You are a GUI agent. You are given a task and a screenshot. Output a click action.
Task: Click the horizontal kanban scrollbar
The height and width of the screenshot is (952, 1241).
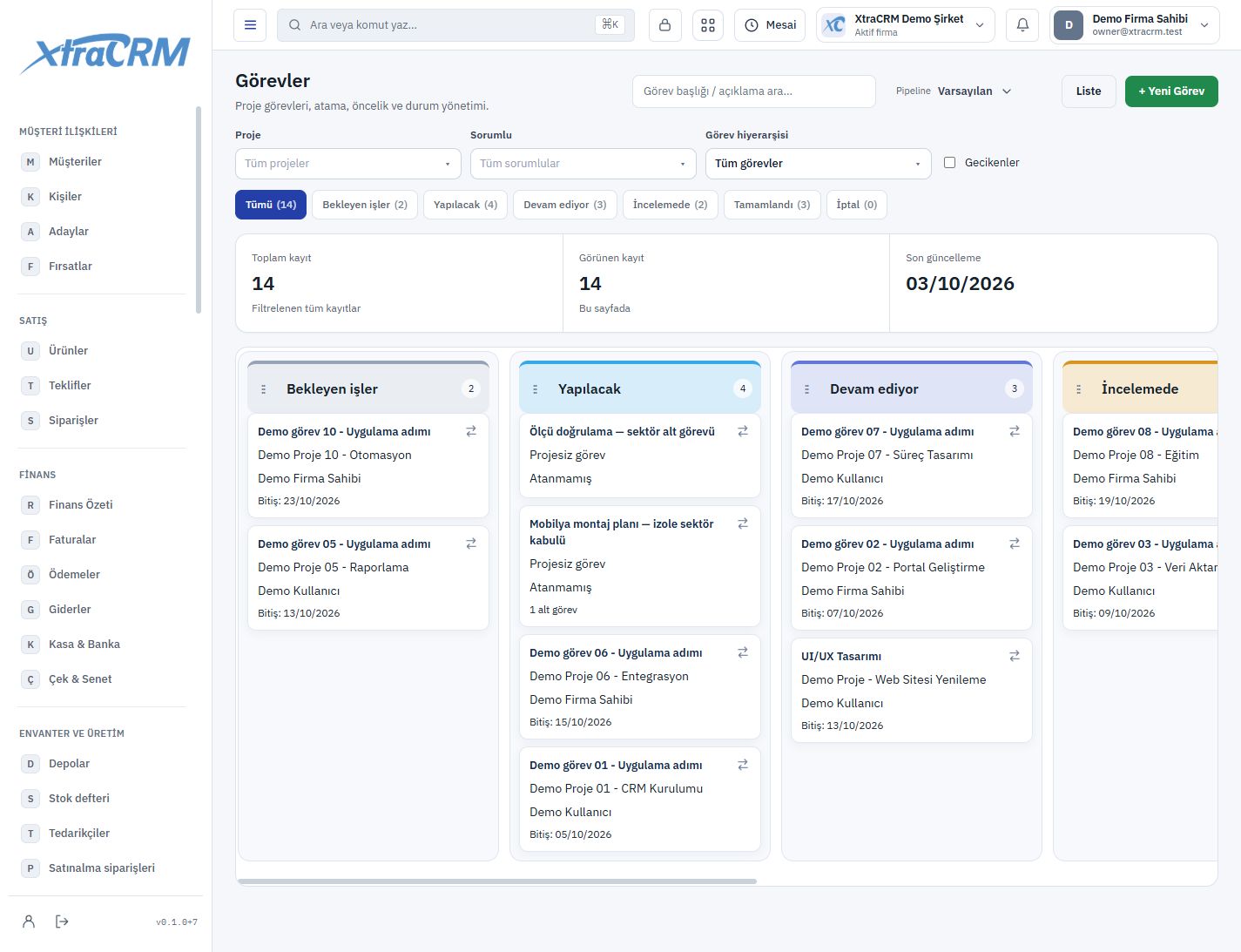[x=496, y=881]
